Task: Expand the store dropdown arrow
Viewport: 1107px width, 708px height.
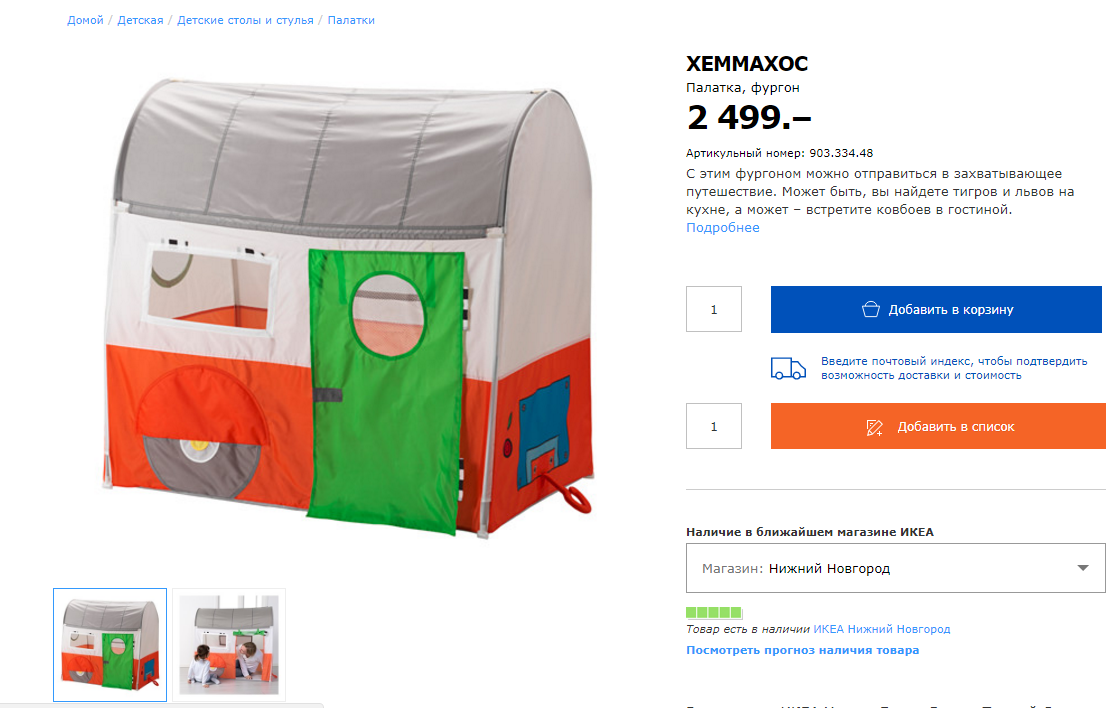Action: coord(1082,568)
